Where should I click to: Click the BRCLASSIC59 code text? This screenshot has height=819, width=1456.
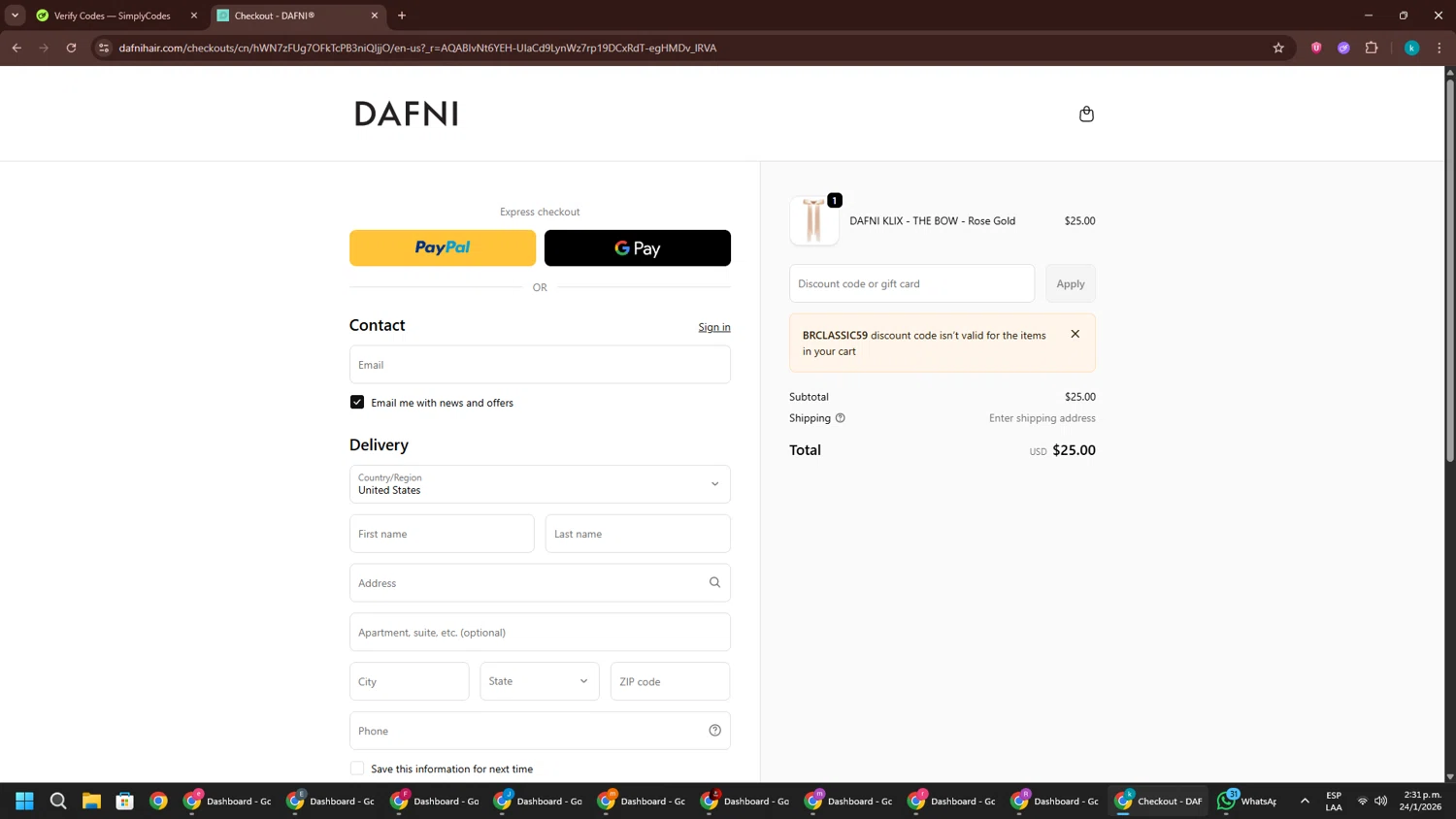[x=835, y=335]
